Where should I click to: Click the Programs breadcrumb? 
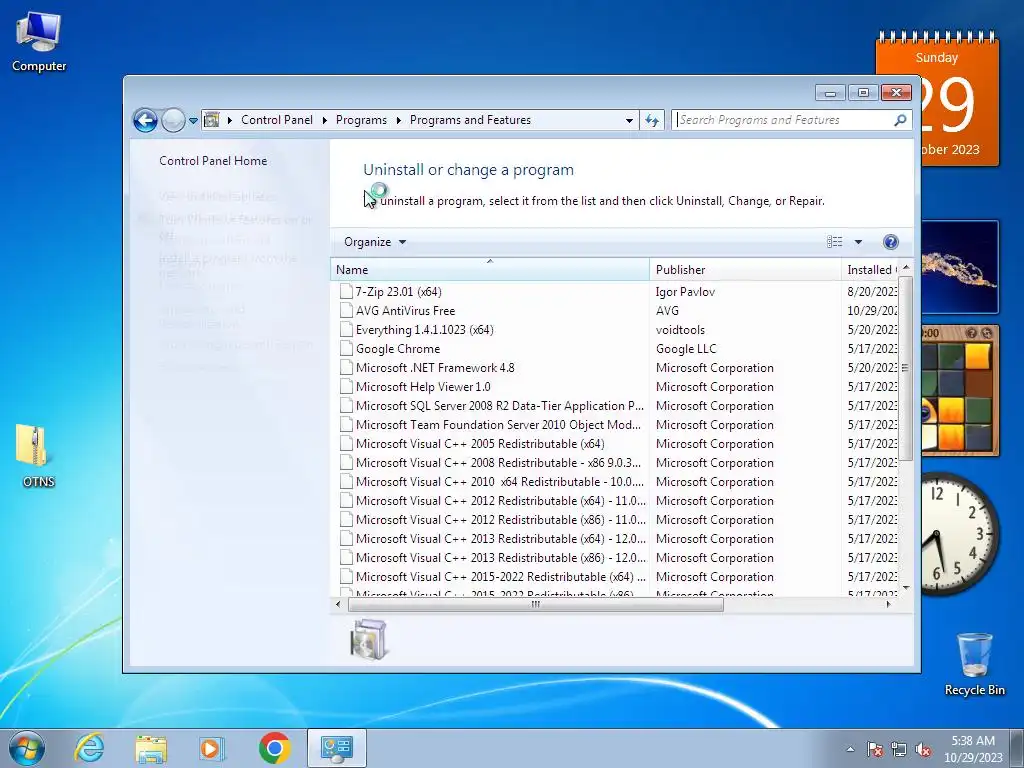click(361, 120)
